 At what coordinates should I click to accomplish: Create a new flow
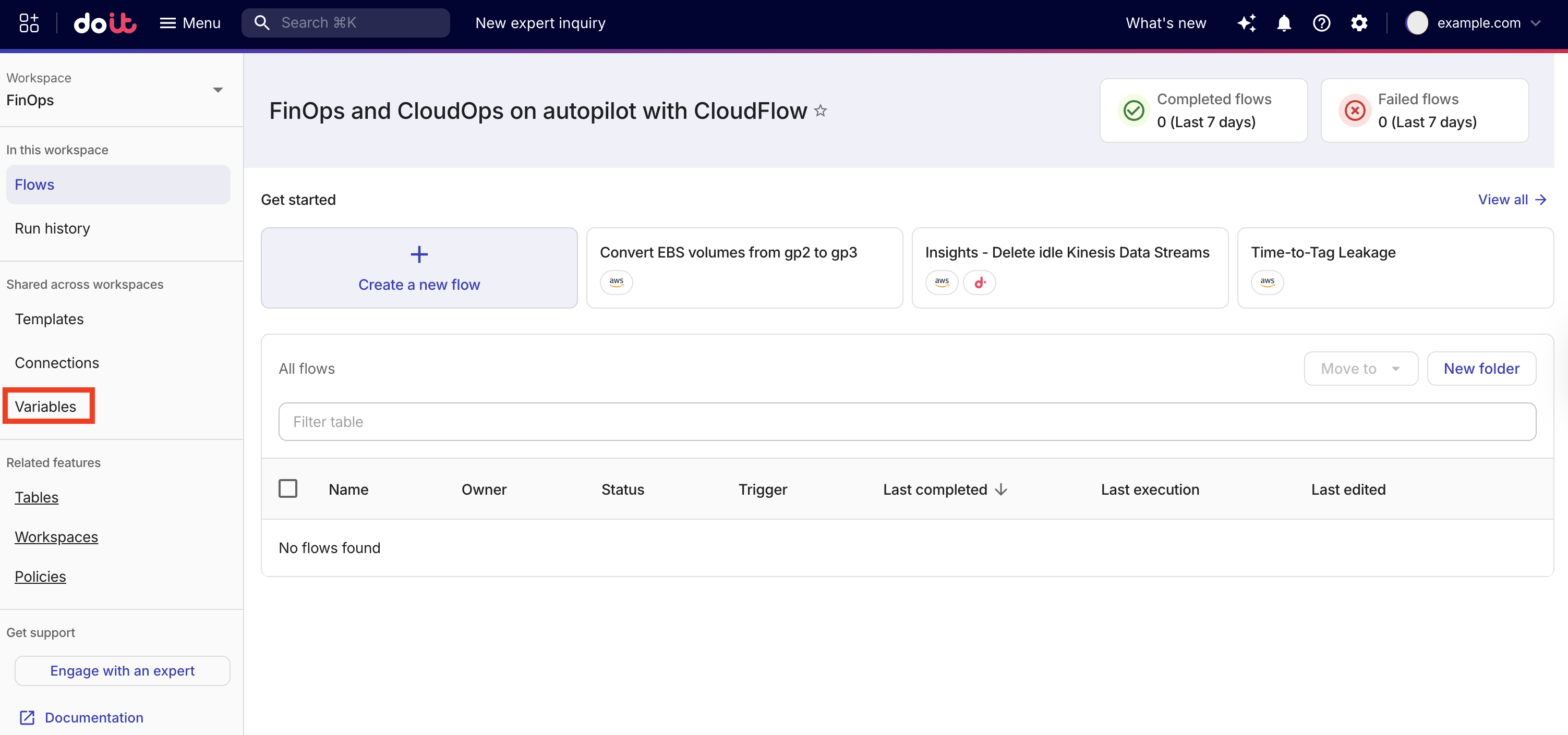click(419, 268)
